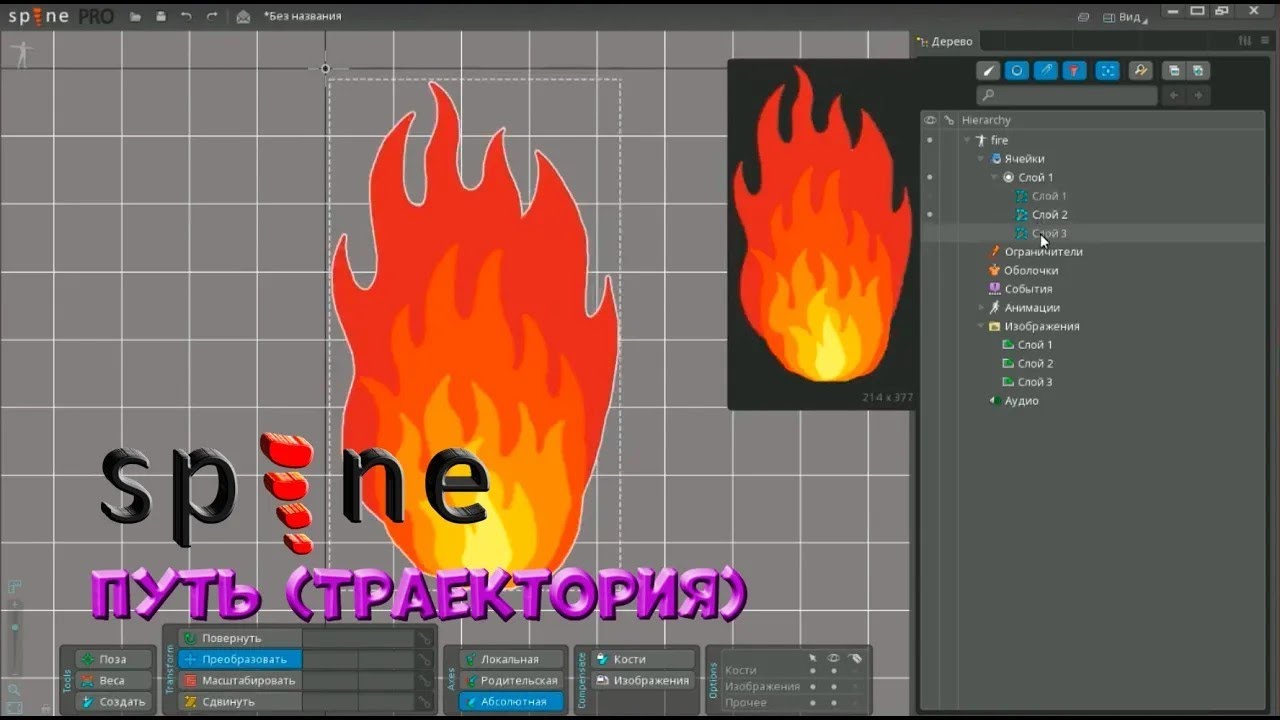Toggle the slots circle filter in the Tree panel

pyautogui.click(x=1017, y=70)
